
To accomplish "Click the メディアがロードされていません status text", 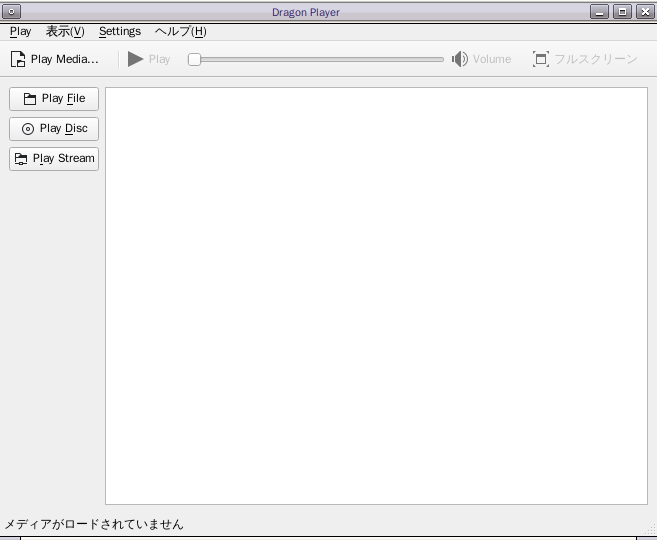I will pyautogui.click(x=94, y=524).
